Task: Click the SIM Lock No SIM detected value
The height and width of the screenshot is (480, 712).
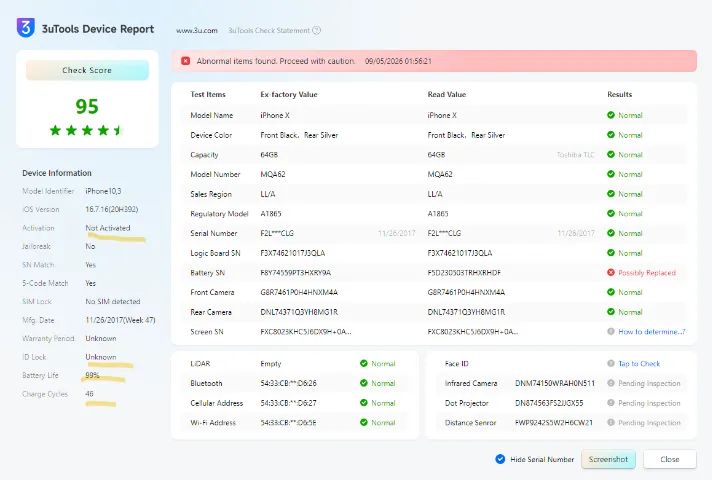Action: pos(113,301)
